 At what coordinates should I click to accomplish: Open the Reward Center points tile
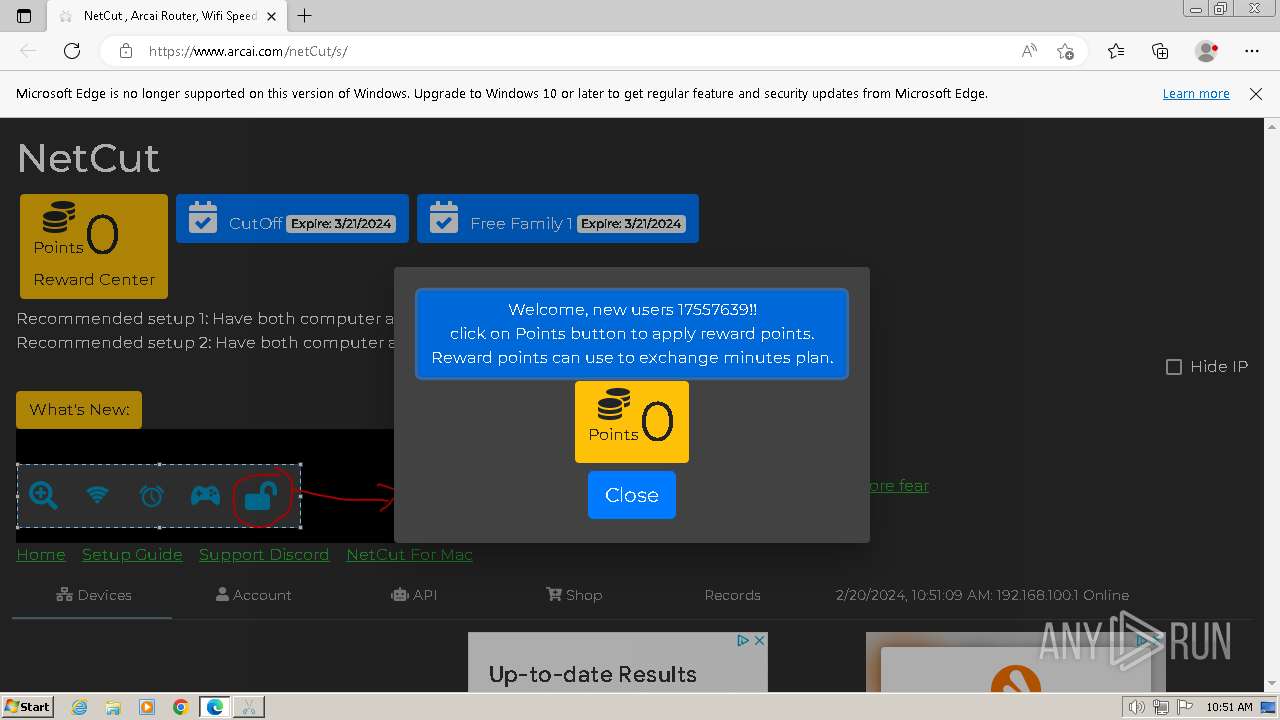94,246
